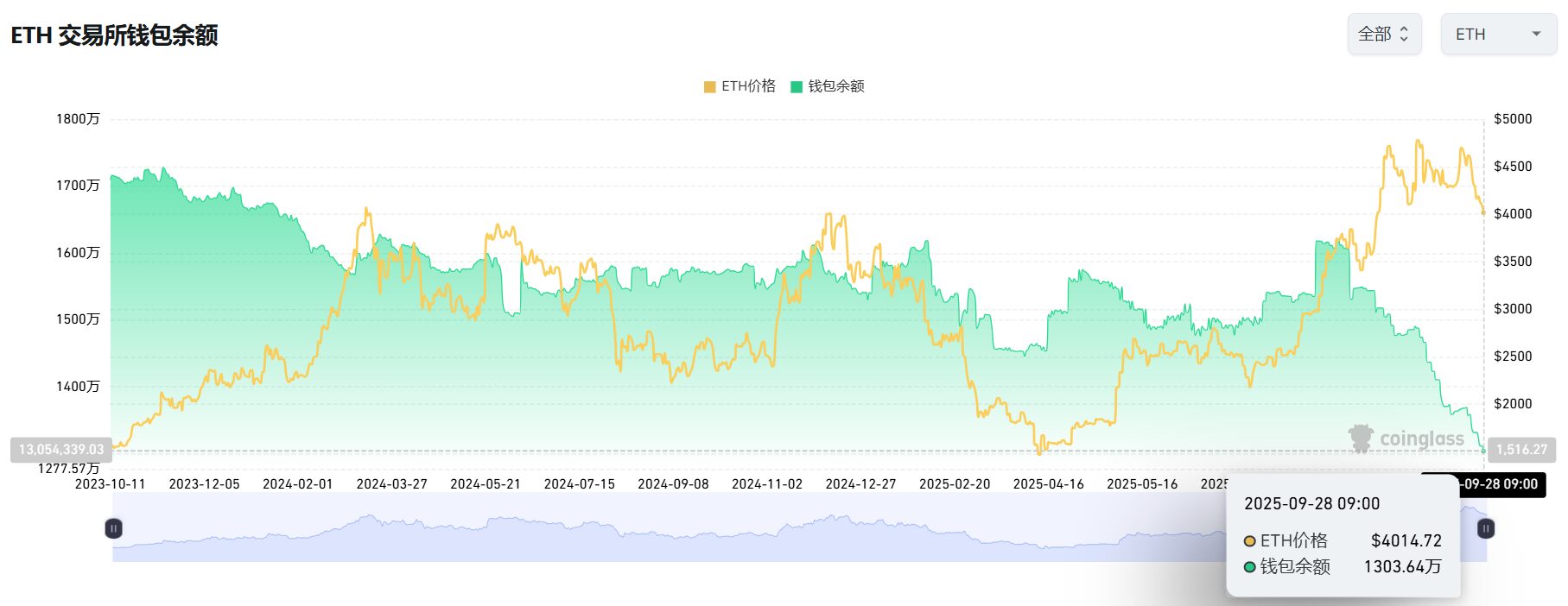Viewport: 1568px width, 606px height.
Task: Click the black 09-28 09:00 crosshair date label
Action: (1501, 484)
